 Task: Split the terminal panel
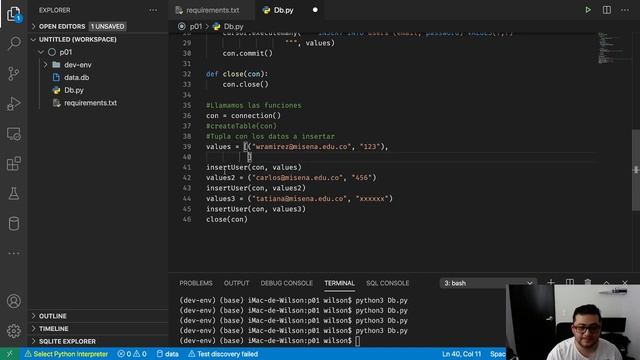pos(569,282)
